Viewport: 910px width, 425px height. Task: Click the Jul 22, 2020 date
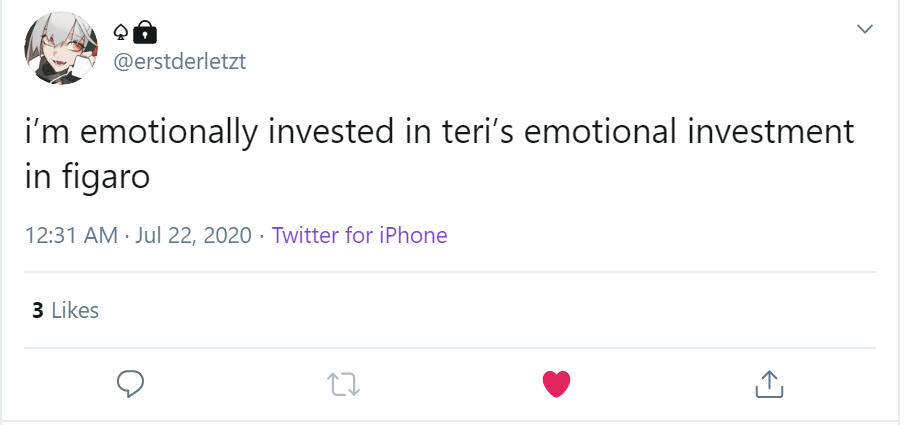coord(192,236)
